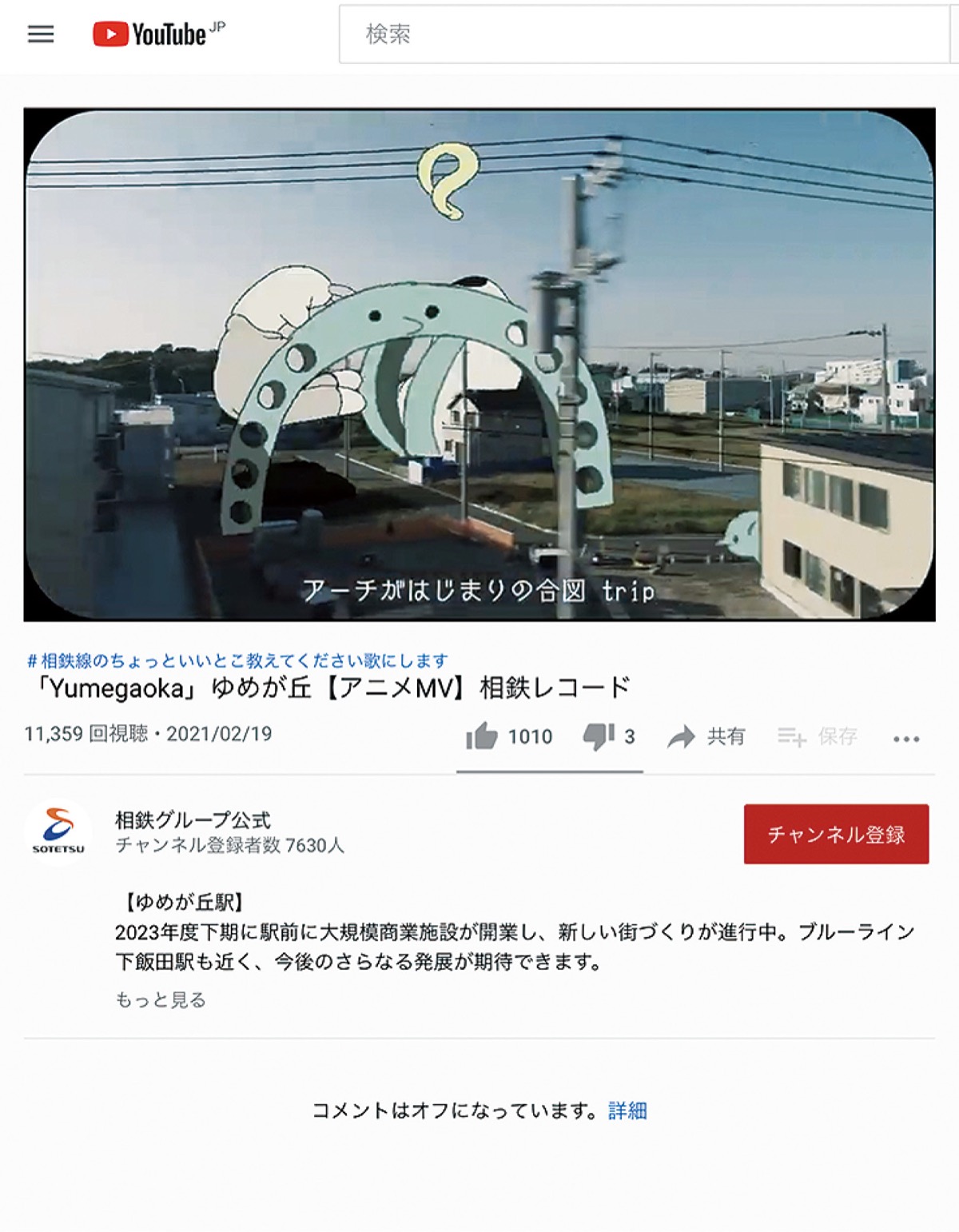Click the red チャンネル登録 subscribe button

coord(836,834)
